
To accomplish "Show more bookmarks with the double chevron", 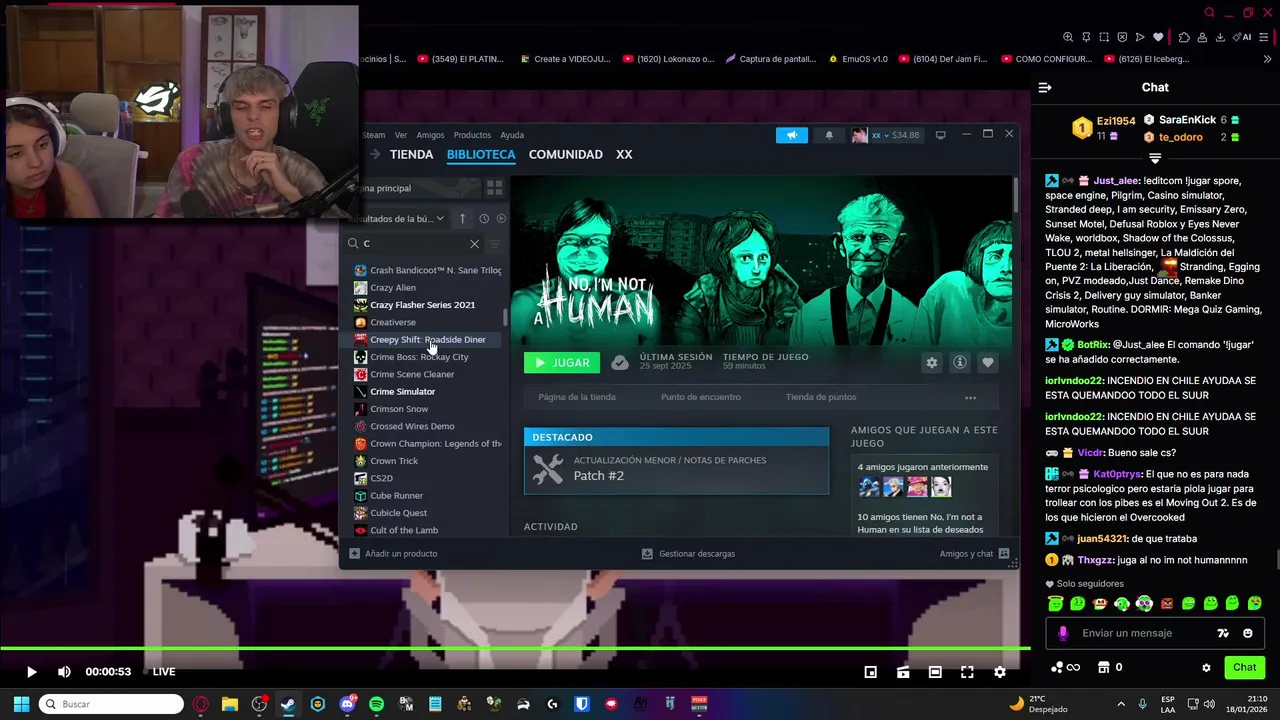I will click(x=1268, y=59).
